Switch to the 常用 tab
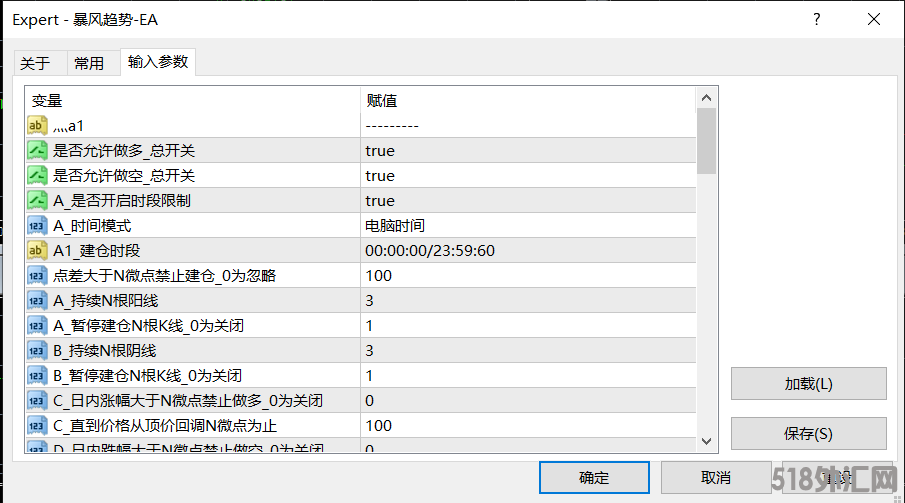Viewport: 905px width, 503px height. 89,63
